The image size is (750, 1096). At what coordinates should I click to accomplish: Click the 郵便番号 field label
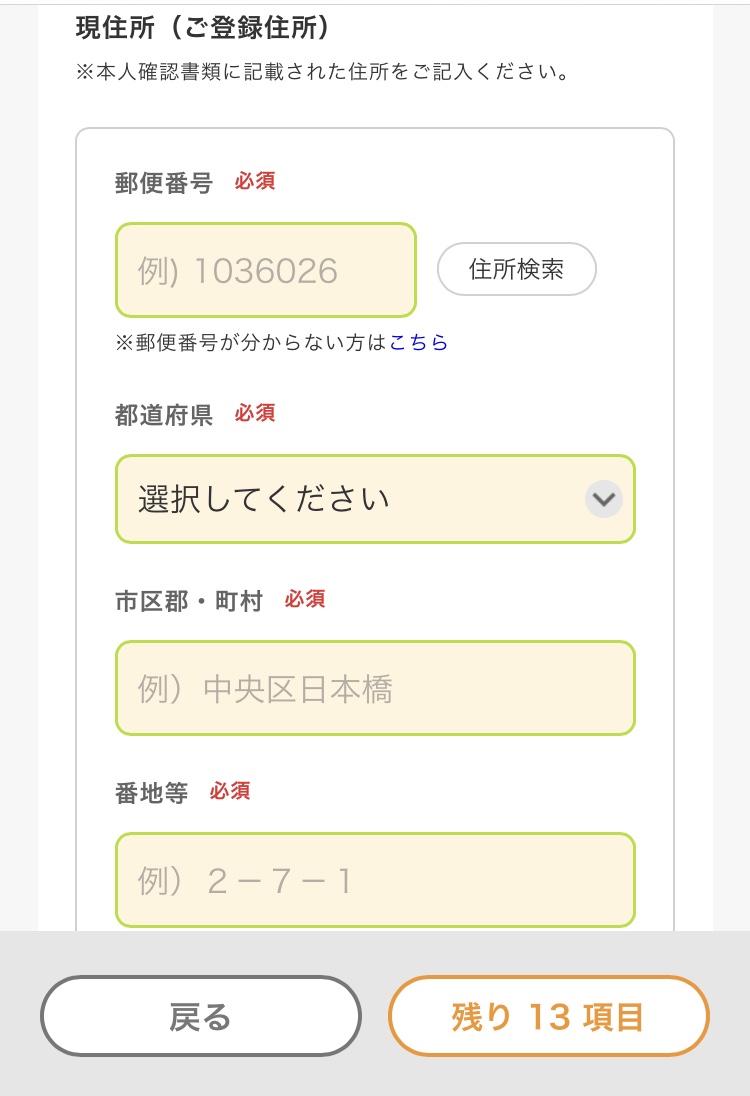coord(164,183)
